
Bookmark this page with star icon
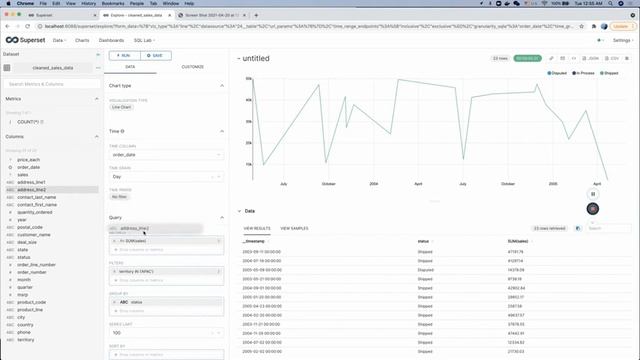tap(582, 26)
